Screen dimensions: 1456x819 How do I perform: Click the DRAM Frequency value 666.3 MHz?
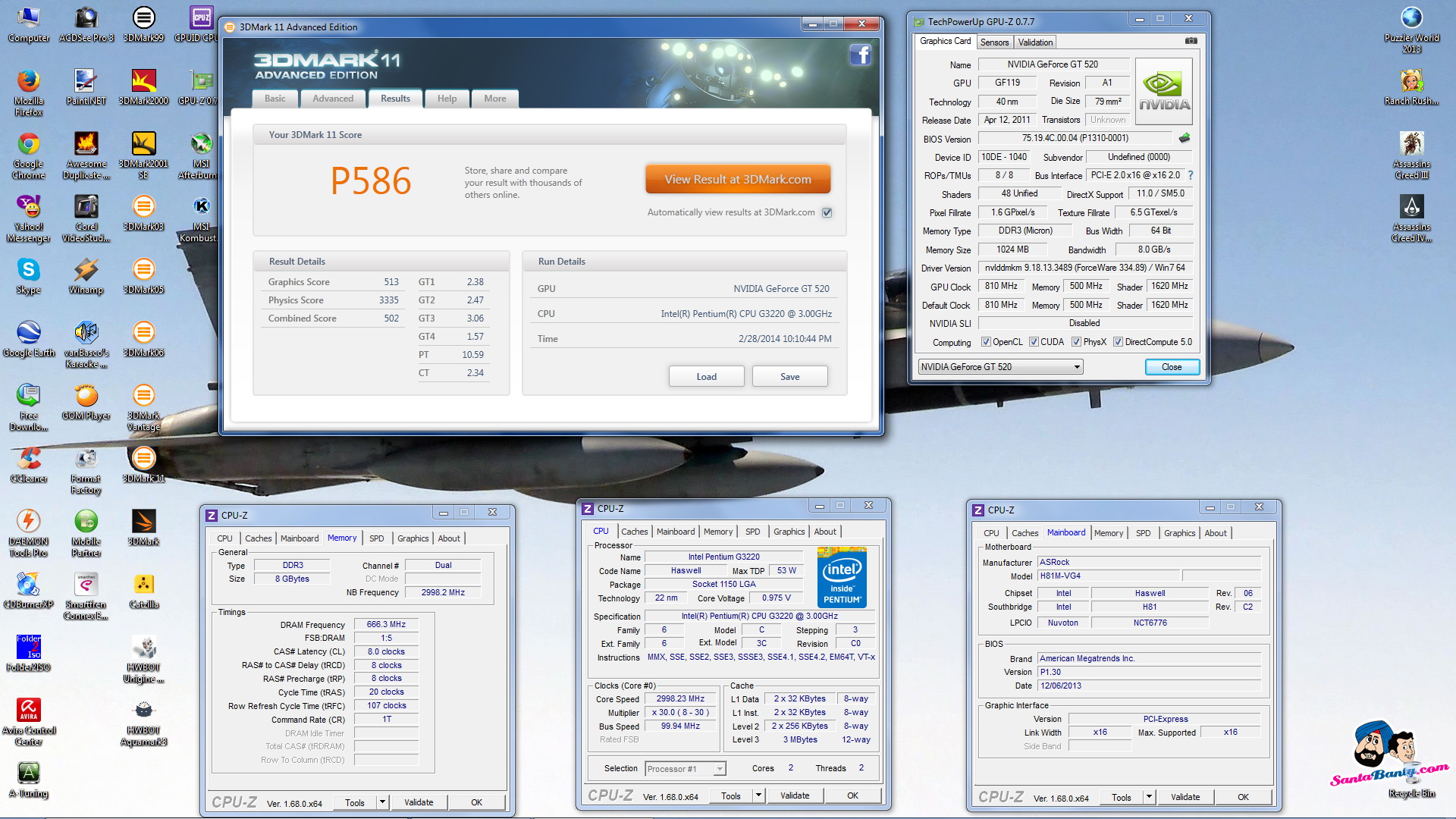386,625
